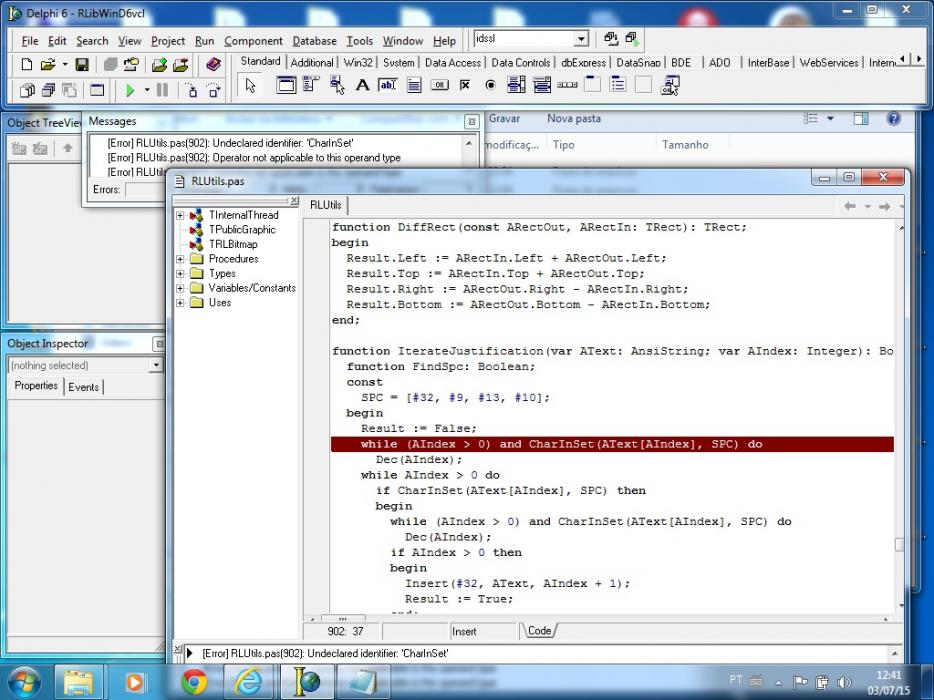Image resolution: width=934 pixels, height=700 pixels.
Task: Run the project with green arrow
Action: [130, 90]
